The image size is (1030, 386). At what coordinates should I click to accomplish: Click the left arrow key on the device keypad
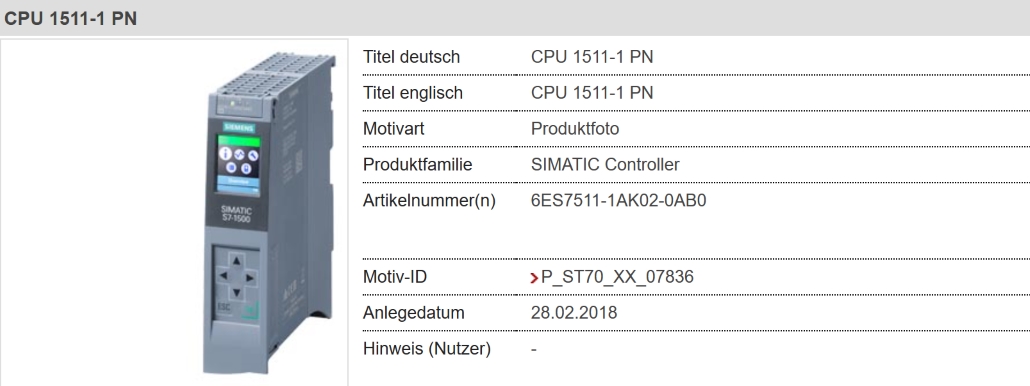click(x=223, y=276)
